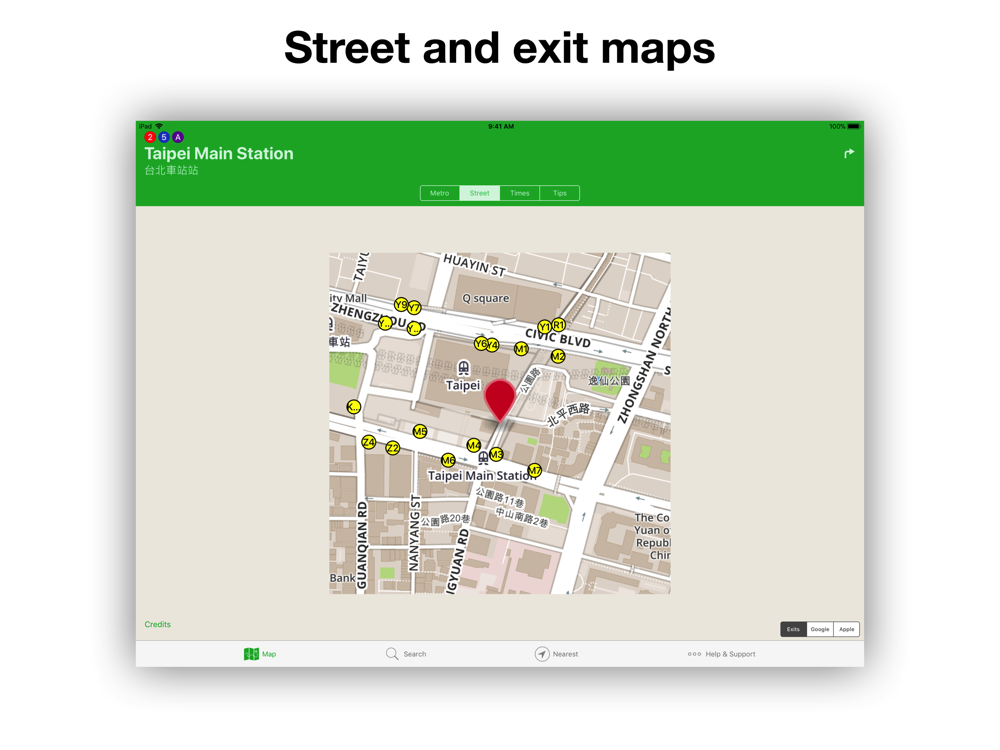1000x750 pixels.
Task: Switch to the Tips segment
Action: click(x=560, y=193)
